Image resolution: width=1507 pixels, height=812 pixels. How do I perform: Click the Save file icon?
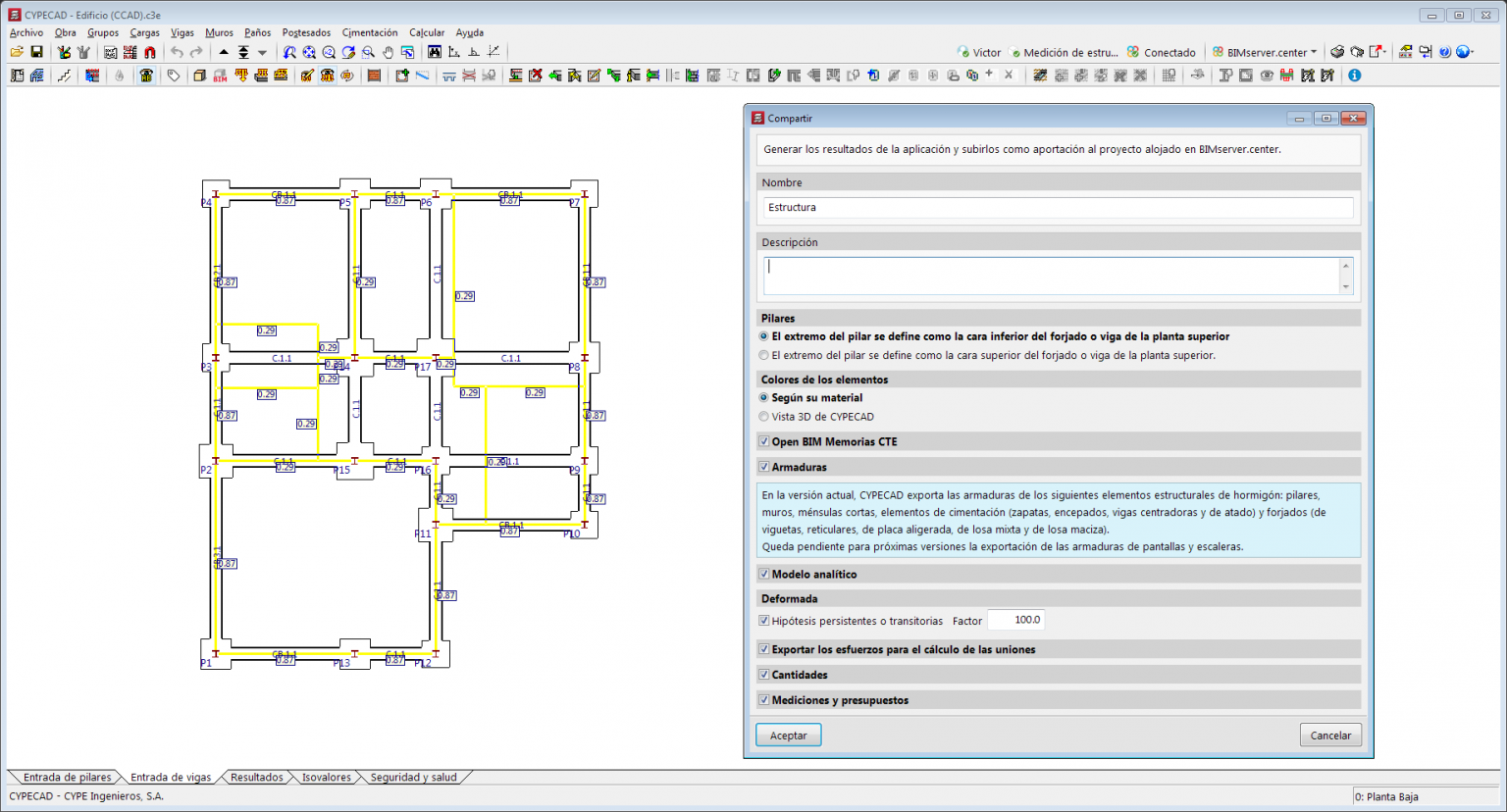(36, 52)
